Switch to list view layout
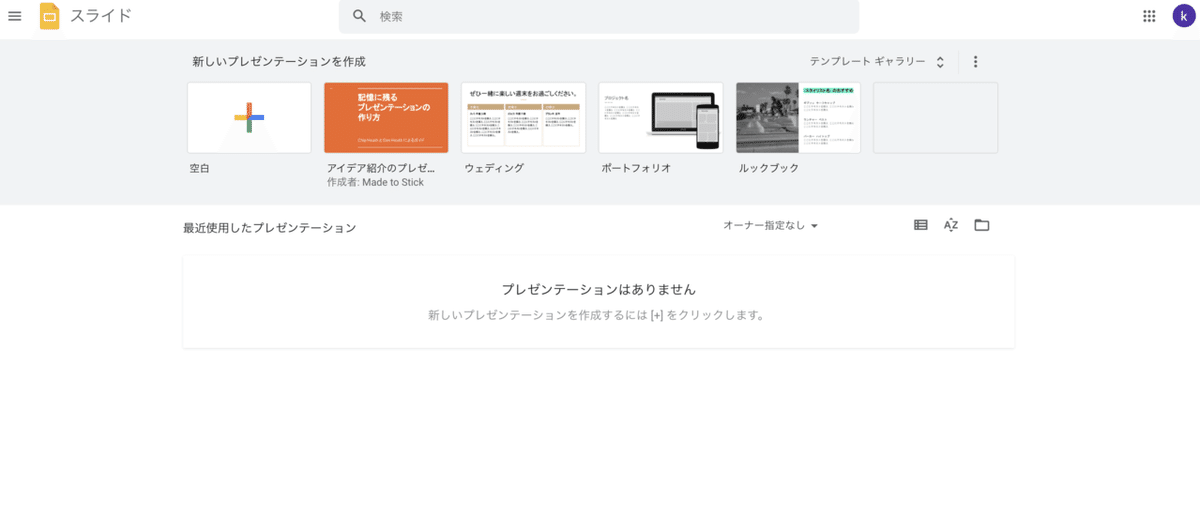The image size is (1200, 516). pos(921,225)
